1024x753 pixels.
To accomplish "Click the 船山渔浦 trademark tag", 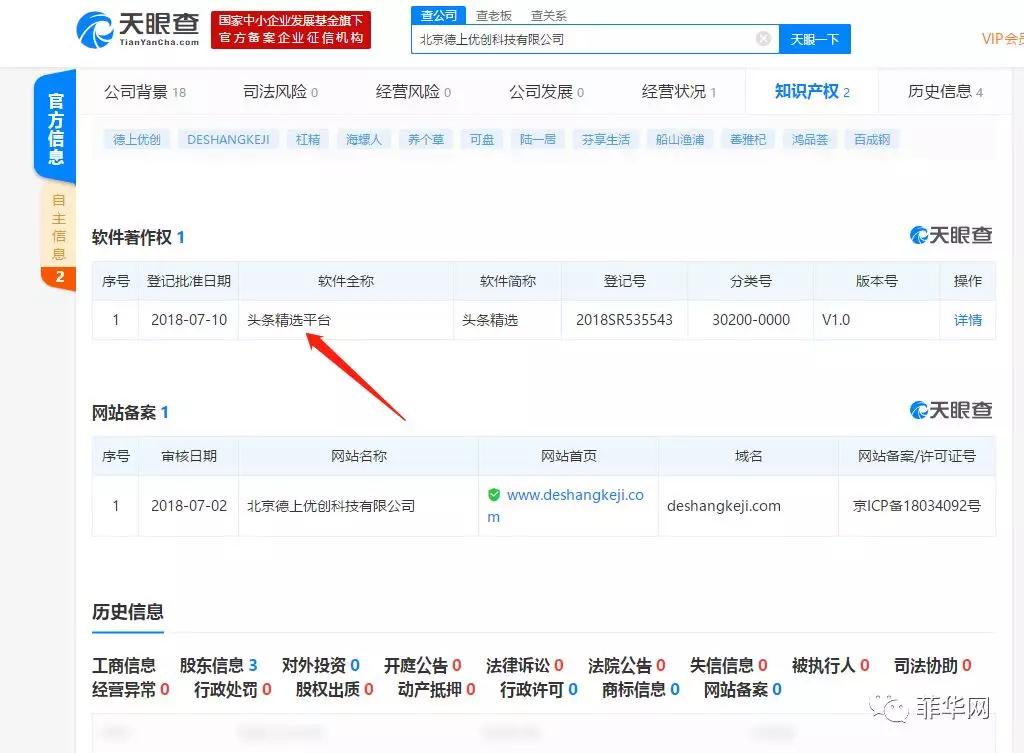I will pyautogui.click(x=680, y=139).
